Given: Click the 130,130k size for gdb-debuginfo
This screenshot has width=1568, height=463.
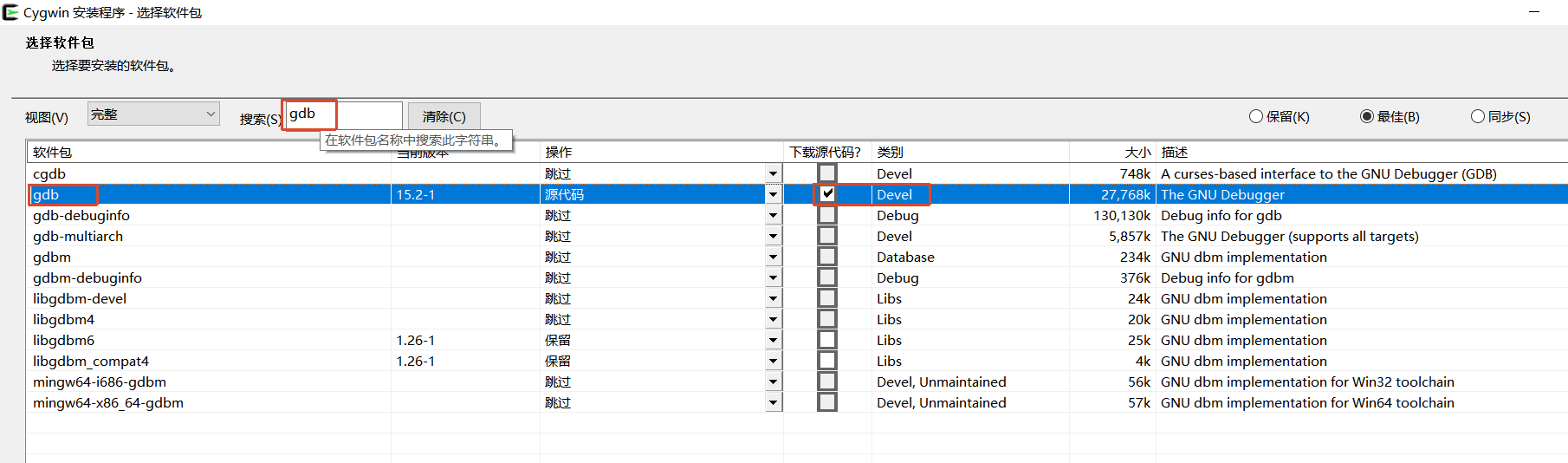Looking at the screenshot, I should (x=1122, y=215).
